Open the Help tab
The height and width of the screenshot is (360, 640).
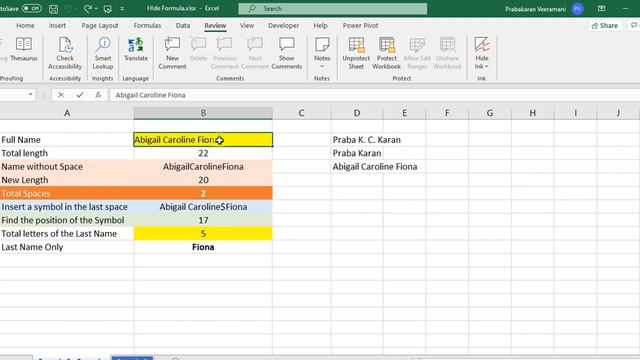[320, 25]
